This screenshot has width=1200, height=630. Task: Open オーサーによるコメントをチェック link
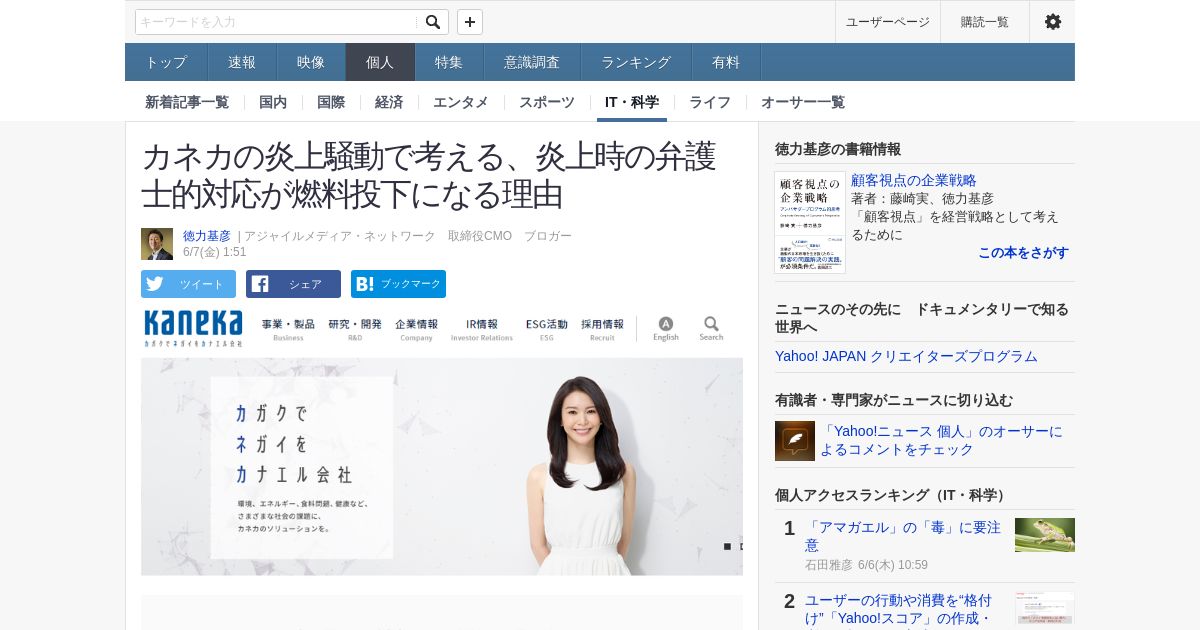(941, 441)
